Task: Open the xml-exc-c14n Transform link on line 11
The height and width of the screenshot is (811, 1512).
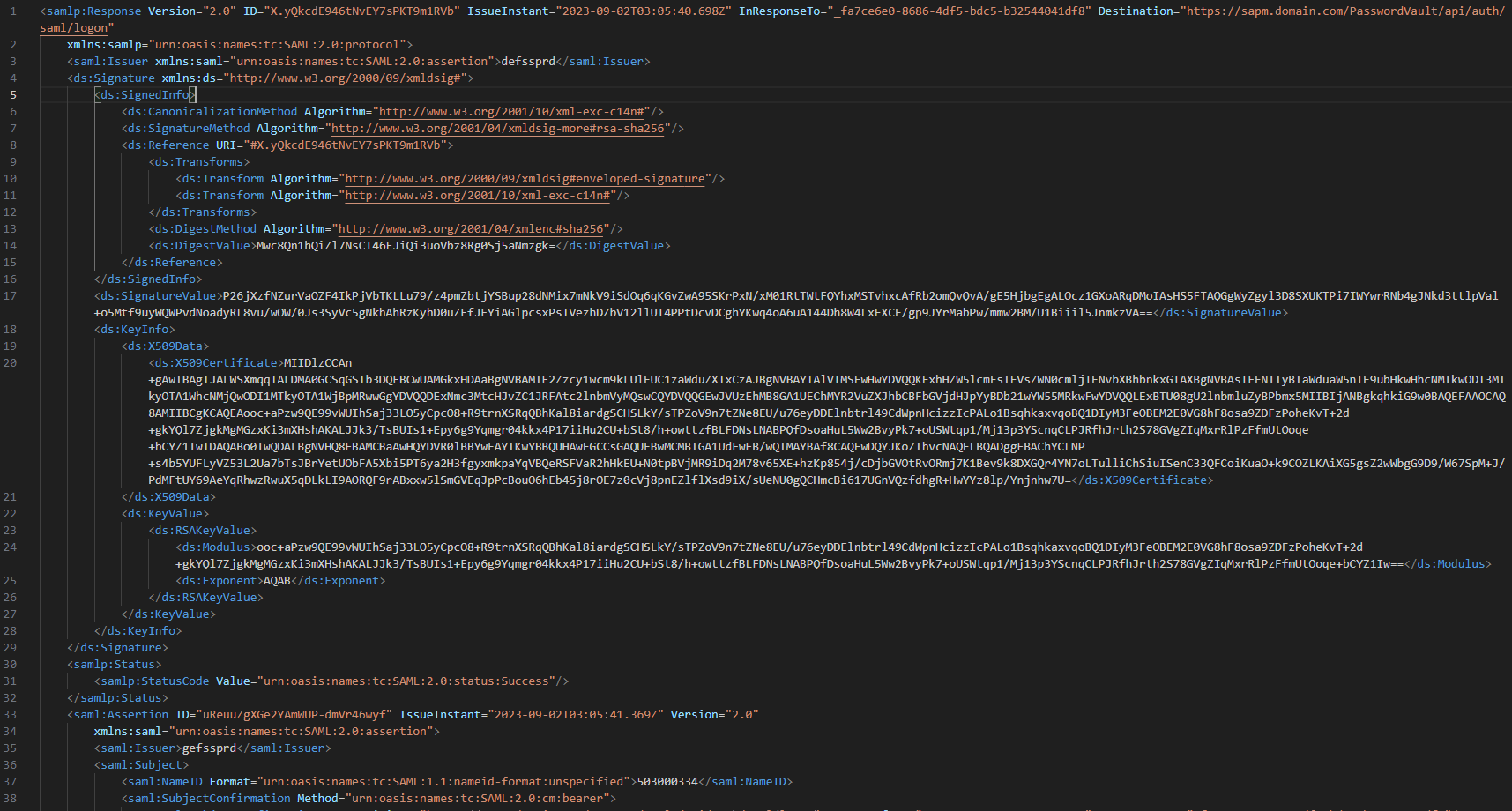Action: point(482,195)
